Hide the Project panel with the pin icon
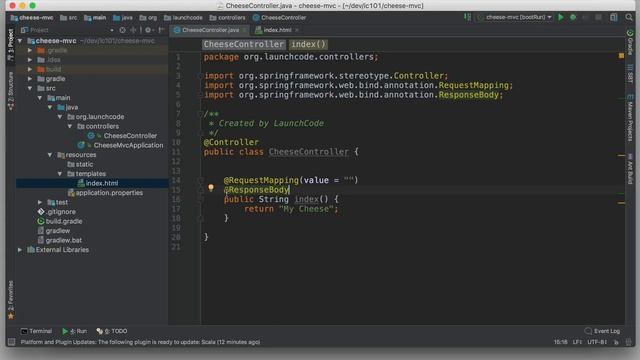This screenshot has height=360, width=640. 161,30
